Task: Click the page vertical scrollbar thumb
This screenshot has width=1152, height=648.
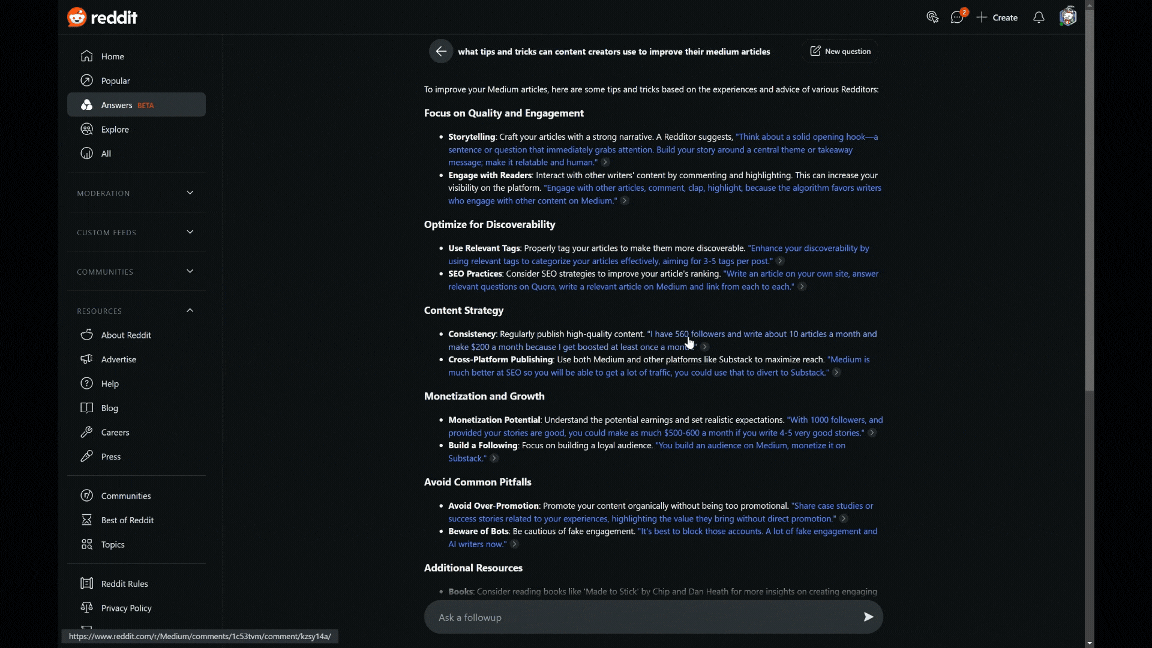Action: click(1089, 199)
